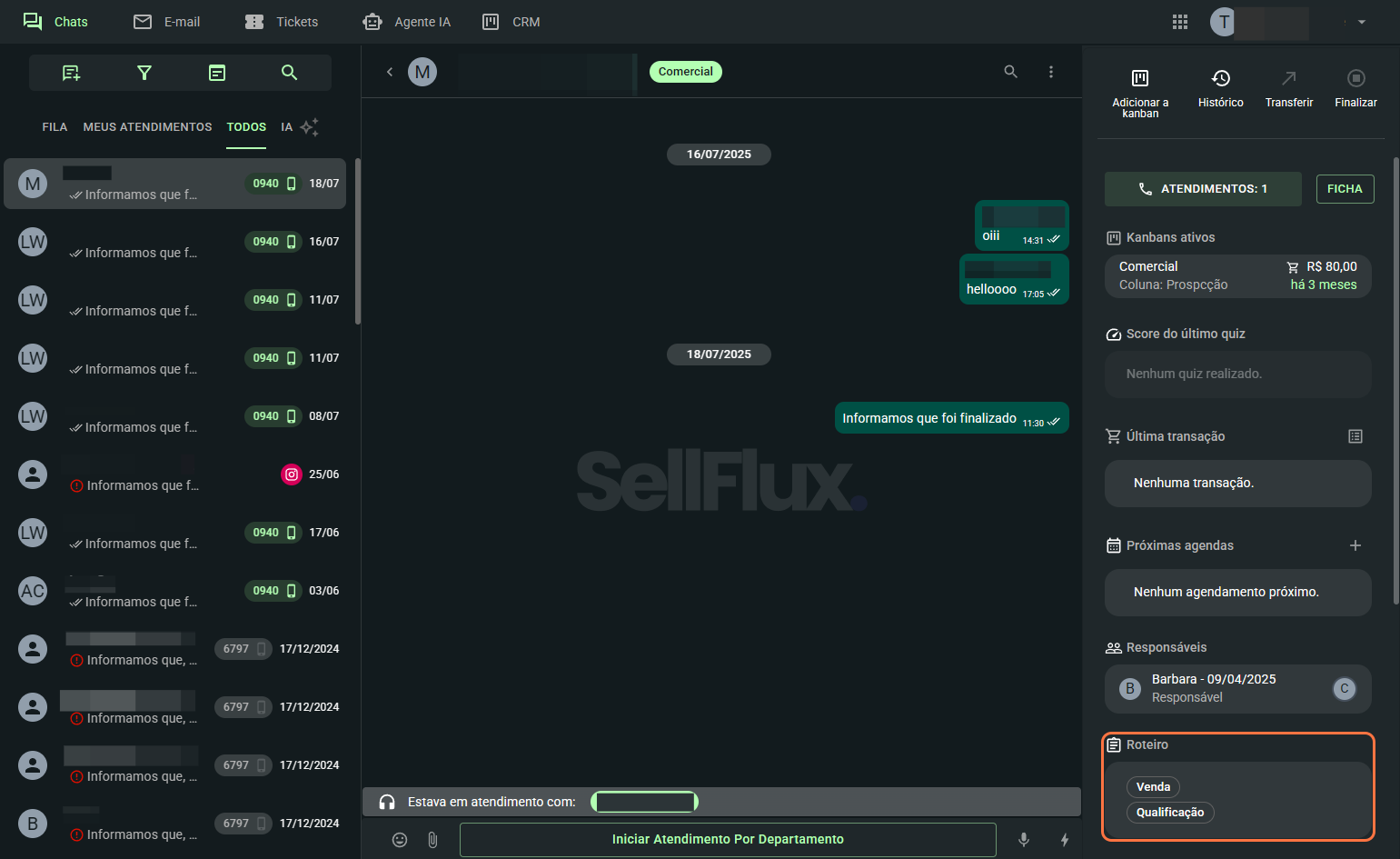
Task: Click the Instagram channel icon
Action: 292,474
